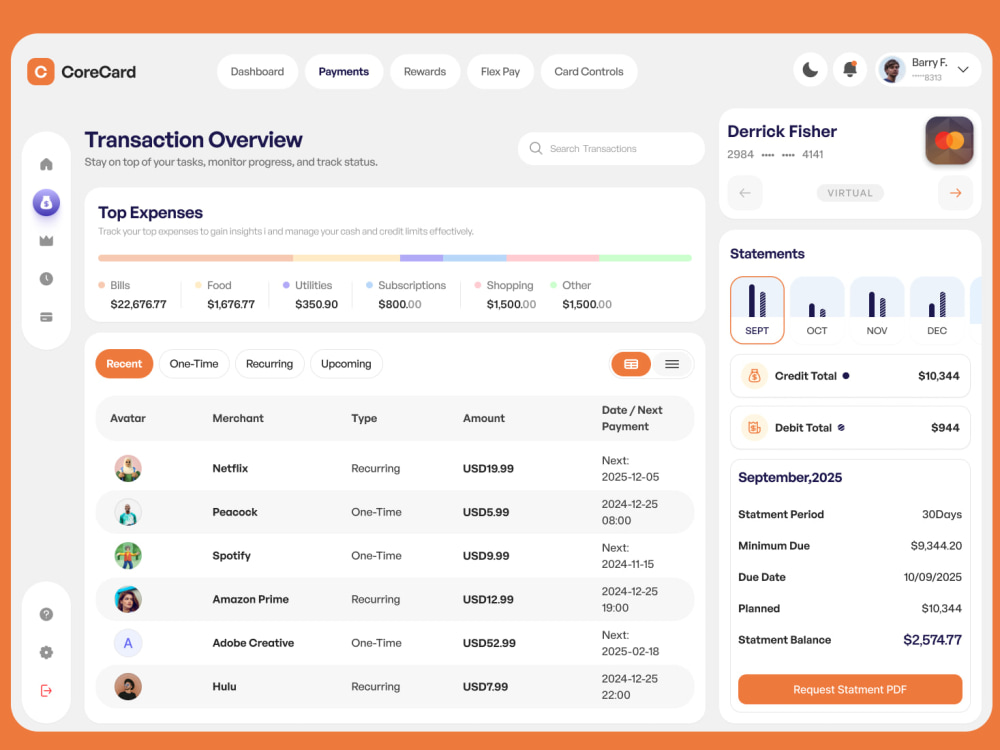The width and height of the screenshot is (1000, 750).
Task: Switch to table view toggle
Action: [x=631, y=364]
